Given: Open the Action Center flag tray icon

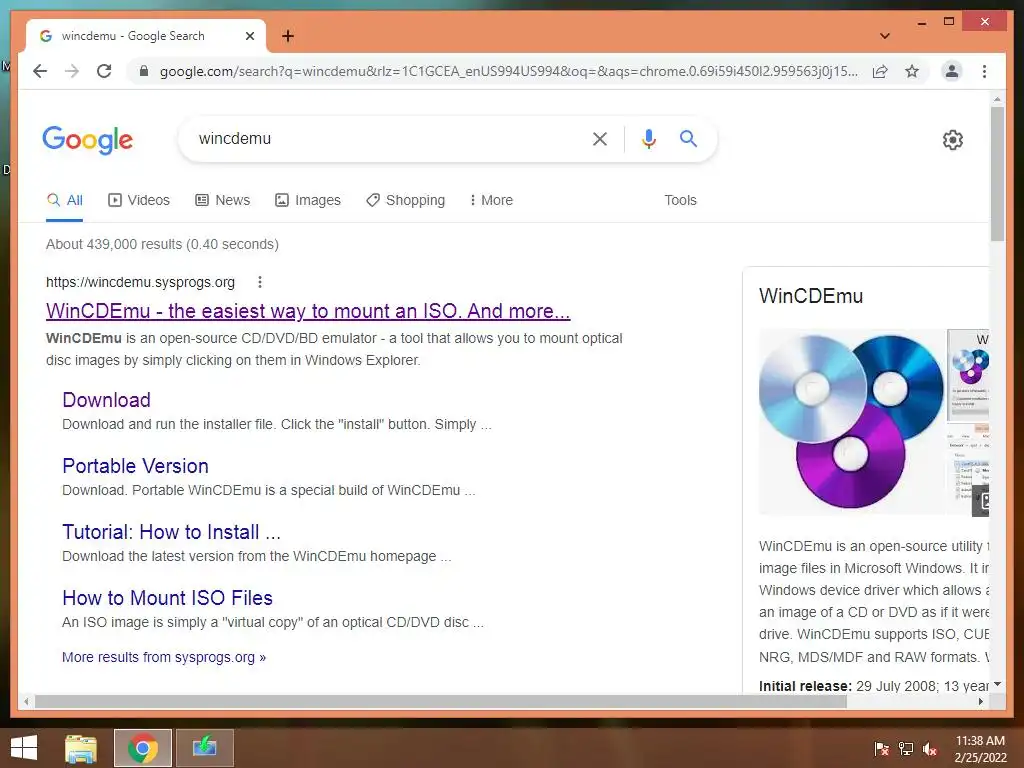Looking at the screenshot, I should [x=882, y=749].
